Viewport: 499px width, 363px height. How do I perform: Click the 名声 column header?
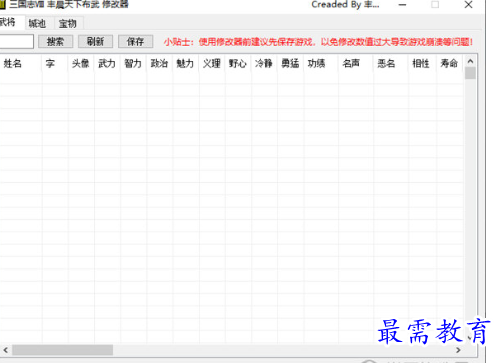coord(356,63)
